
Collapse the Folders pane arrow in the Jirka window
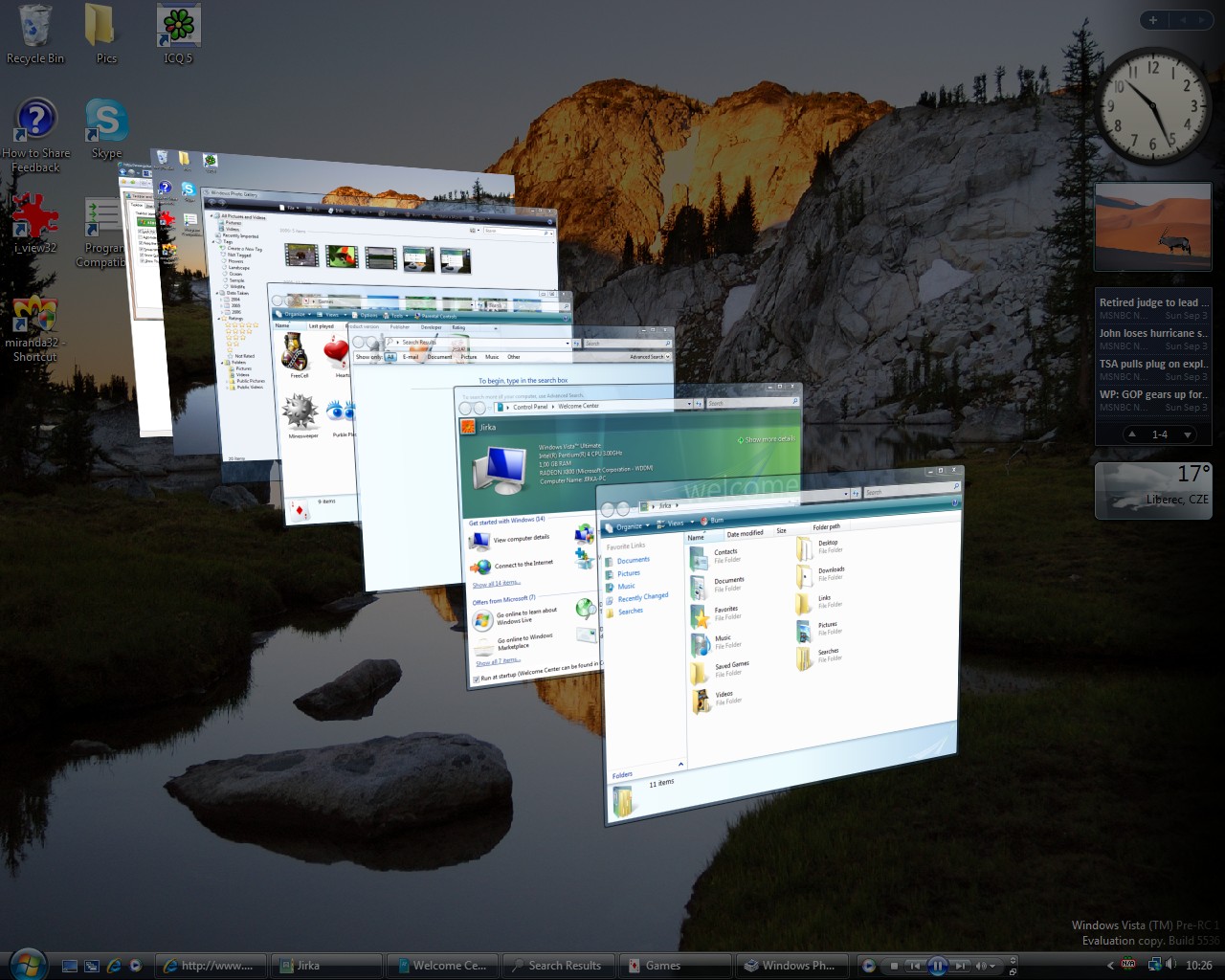point(680,764)
